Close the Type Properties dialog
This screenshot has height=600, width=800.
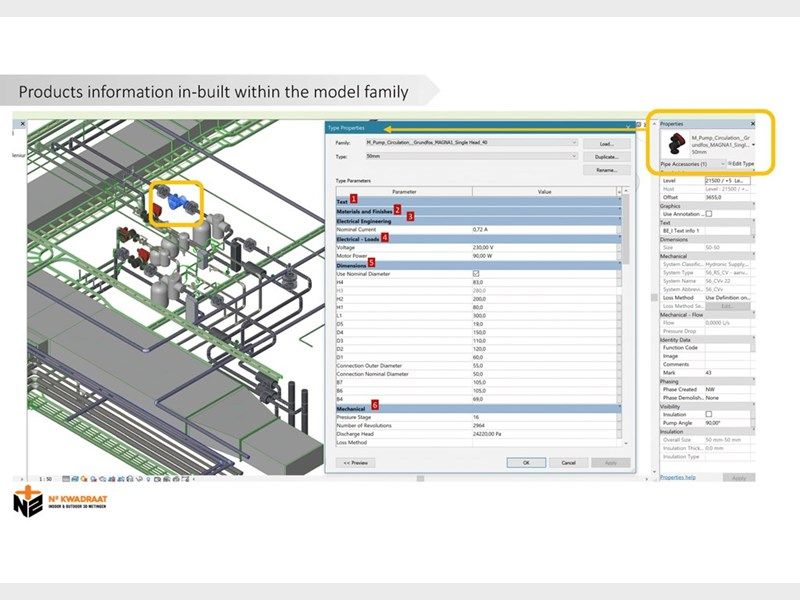click(628, 128)
